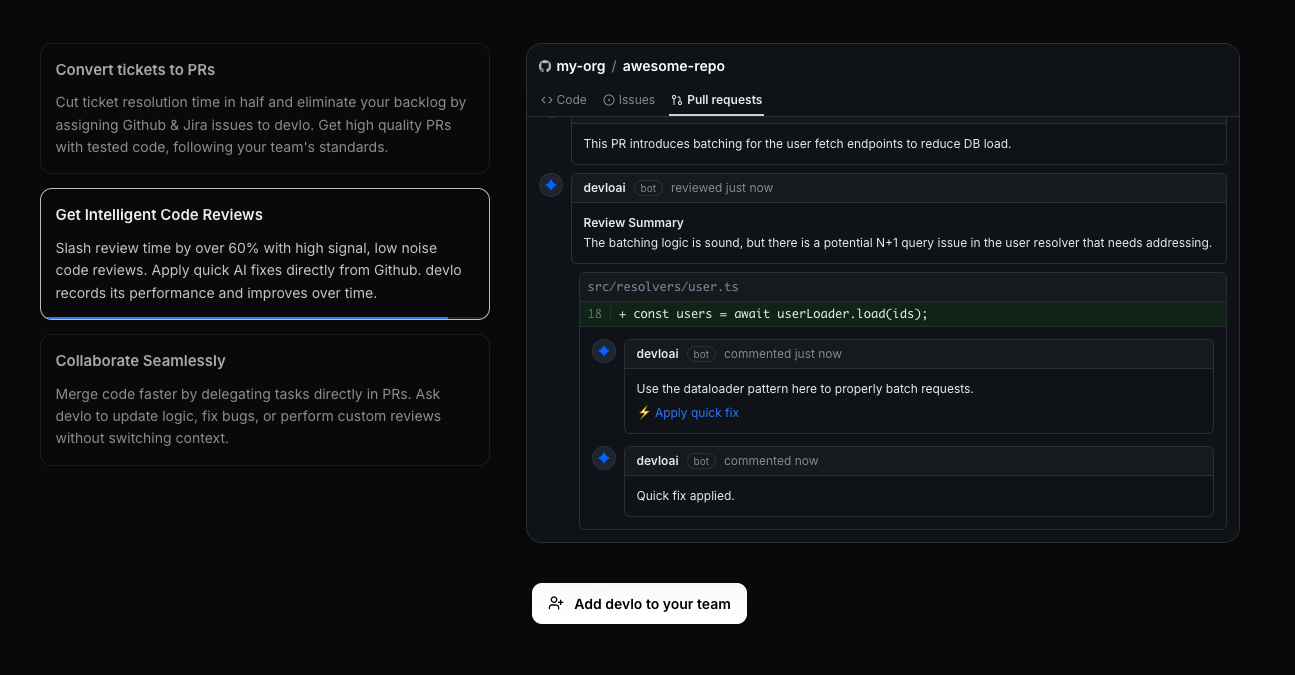
Task: Switch to the Issues tab
Action: (x=629, y=100)
